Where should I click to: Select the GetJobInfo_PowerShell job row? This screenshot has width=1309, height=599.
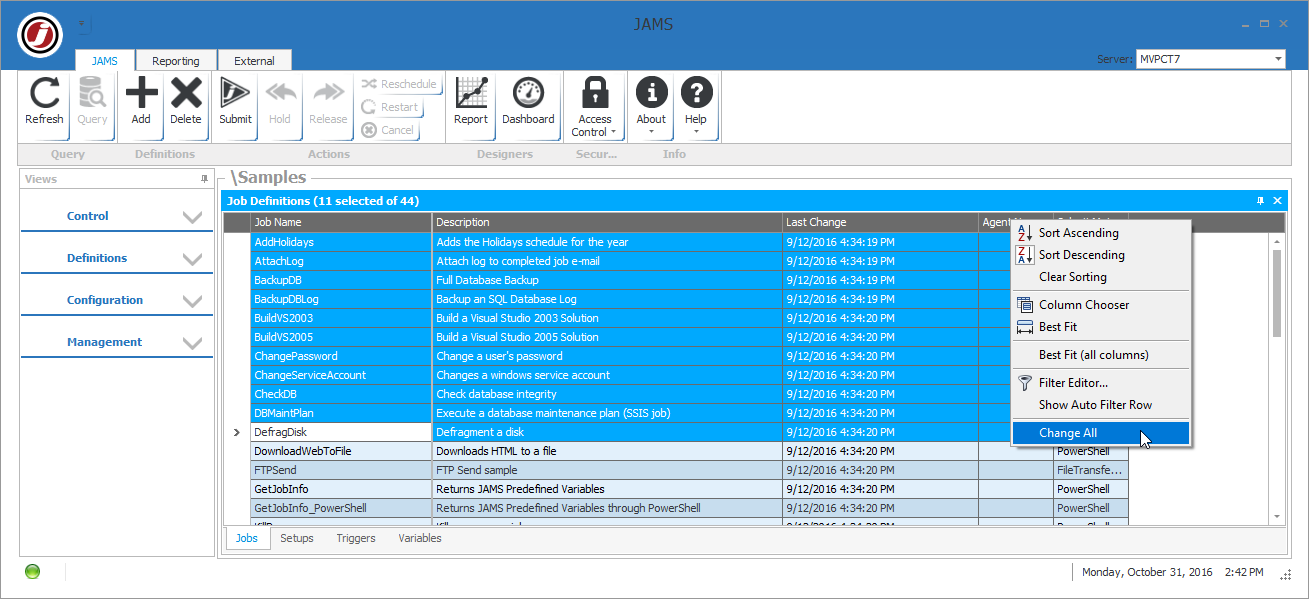pos(689,508)
